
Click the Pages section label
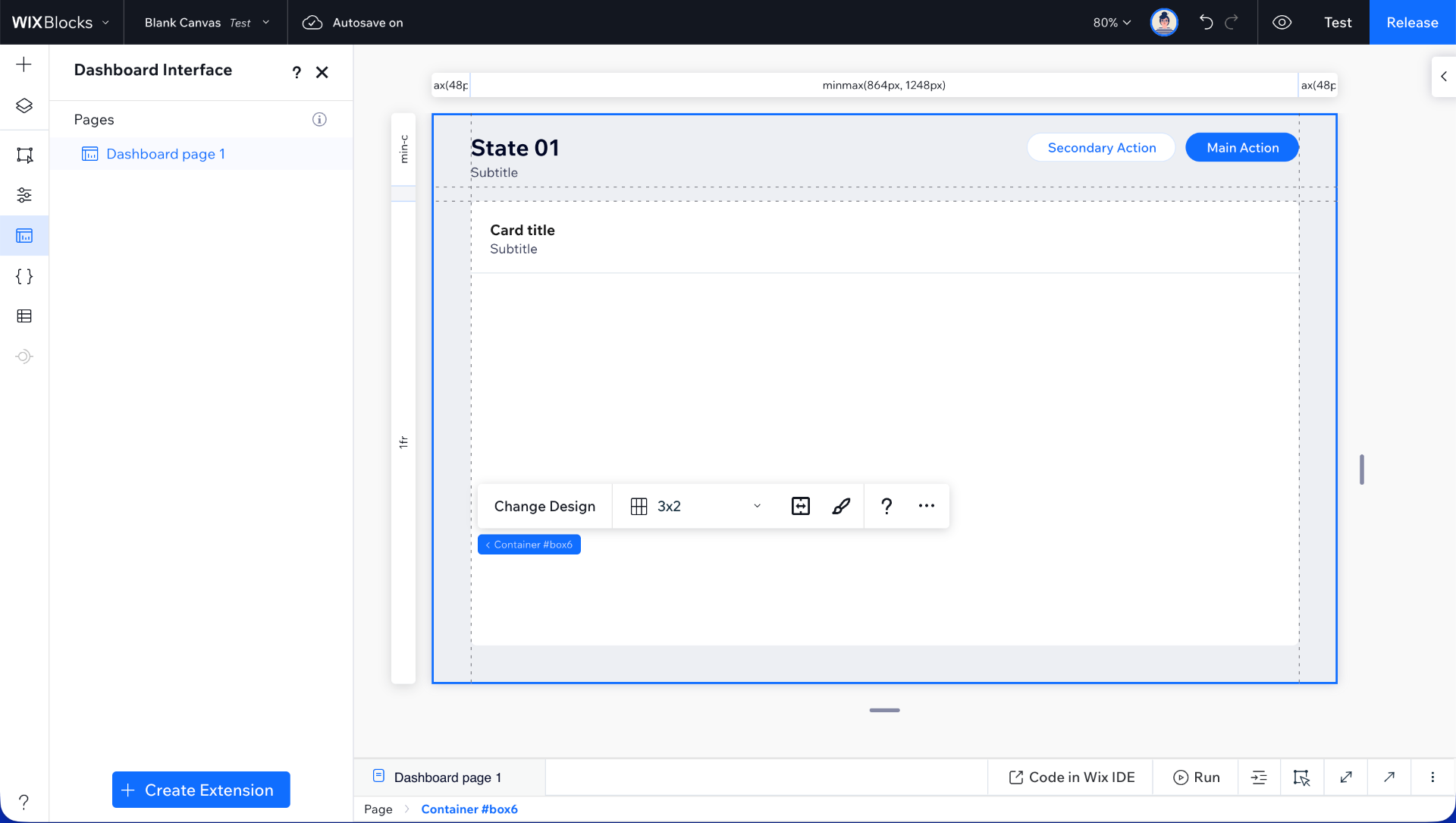[x=94, y=119]
